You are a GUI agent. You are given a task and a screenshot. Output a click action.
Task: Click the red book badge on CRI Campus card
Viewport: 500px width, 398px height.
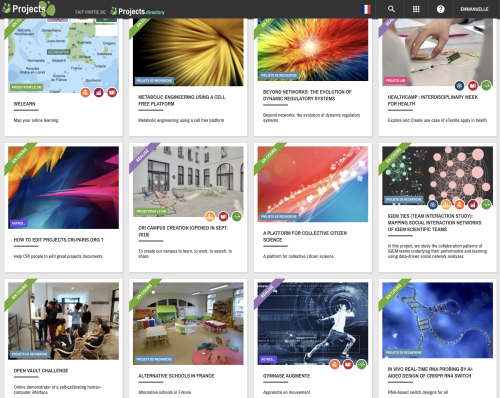point(223,217)
